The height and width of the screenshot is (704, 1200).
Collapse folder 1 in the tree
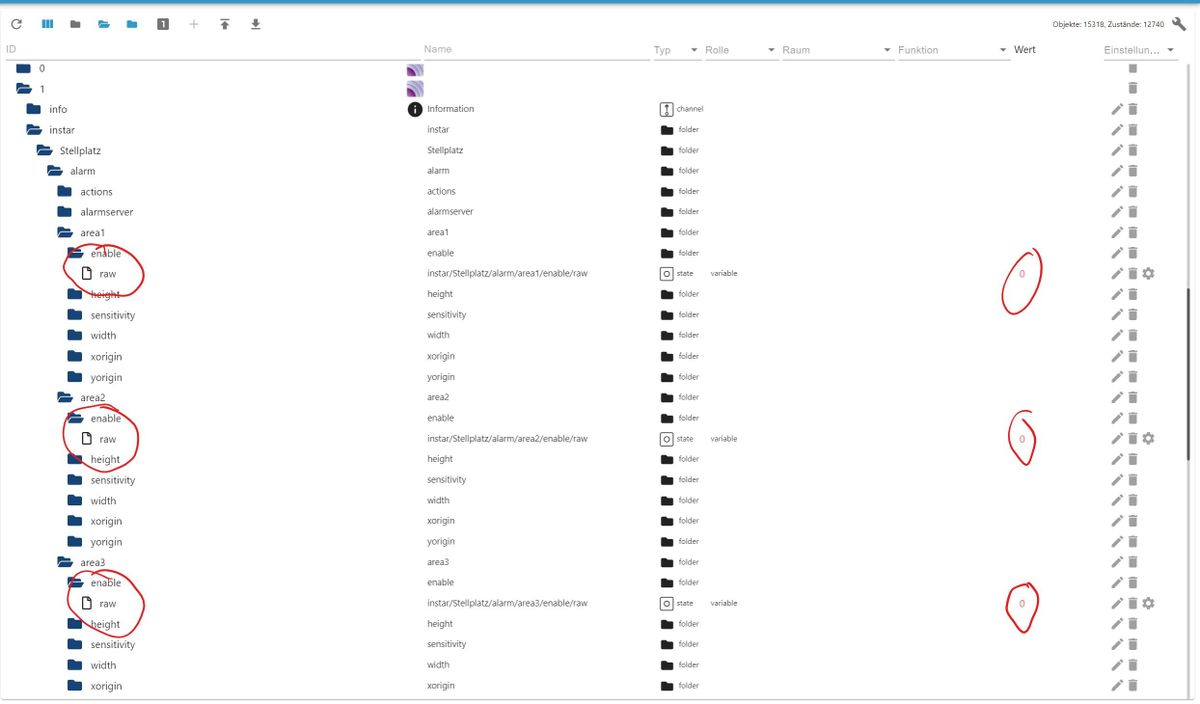pyautogui.click(x=24, y=89)
